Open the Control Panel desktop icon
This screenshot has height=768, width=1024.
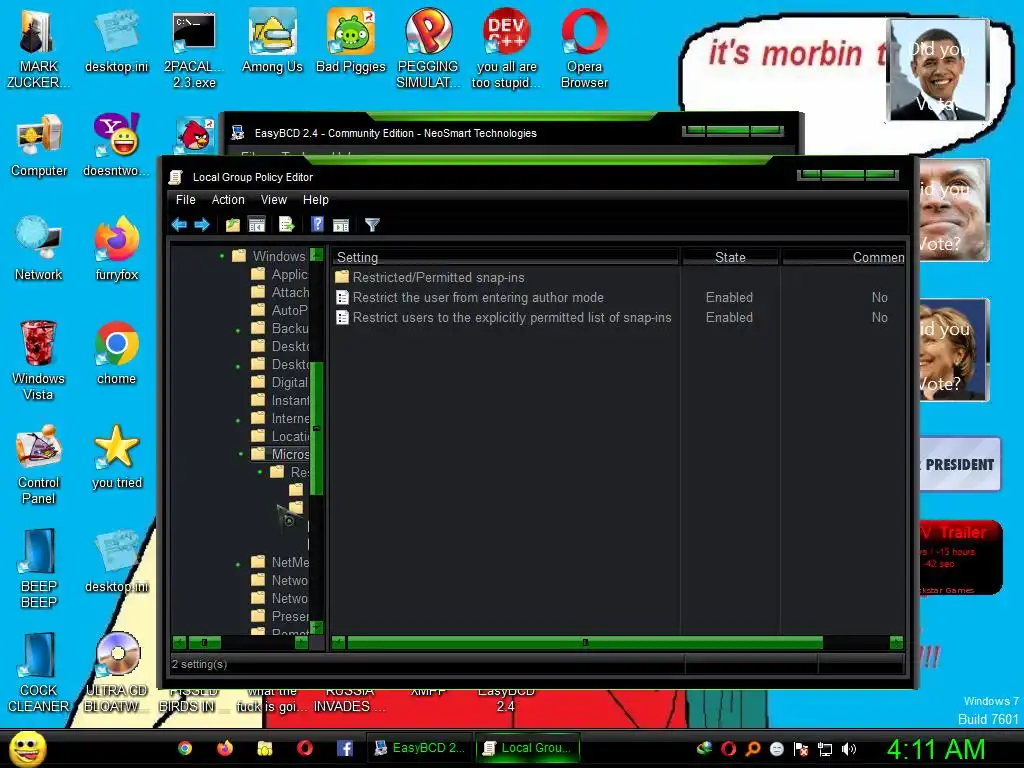39,464
